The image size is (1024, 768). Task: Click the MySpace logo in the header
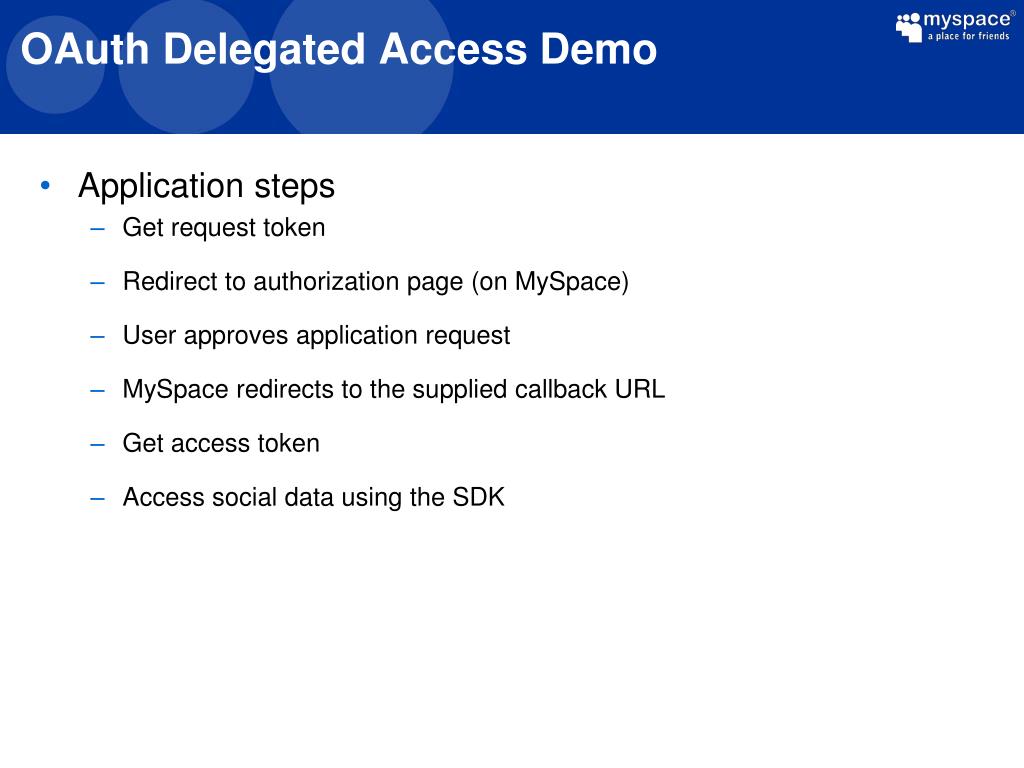(955, 27)
